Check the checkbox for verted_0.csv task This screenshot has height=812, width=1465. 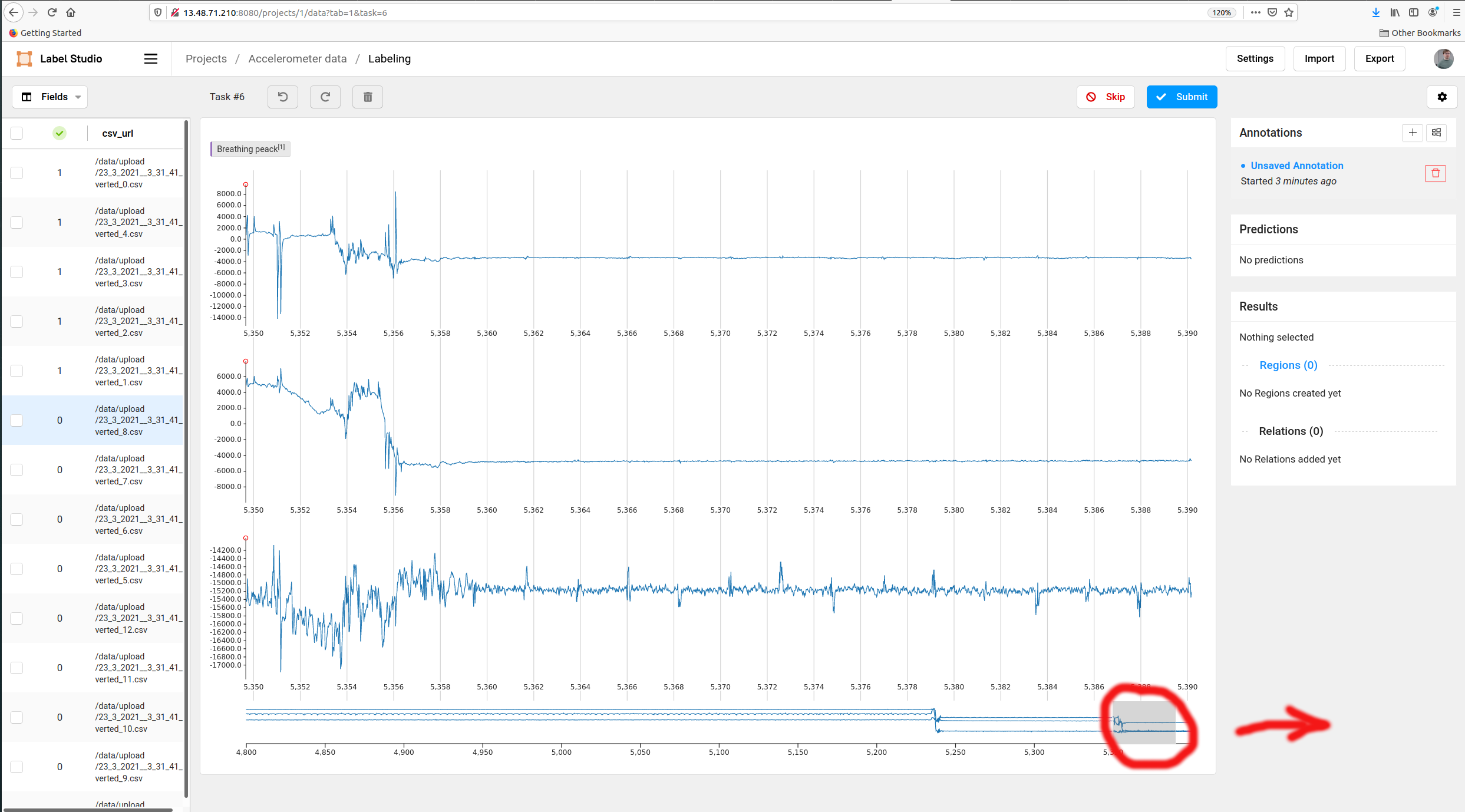pyautogui.click(x=16, y=173)
